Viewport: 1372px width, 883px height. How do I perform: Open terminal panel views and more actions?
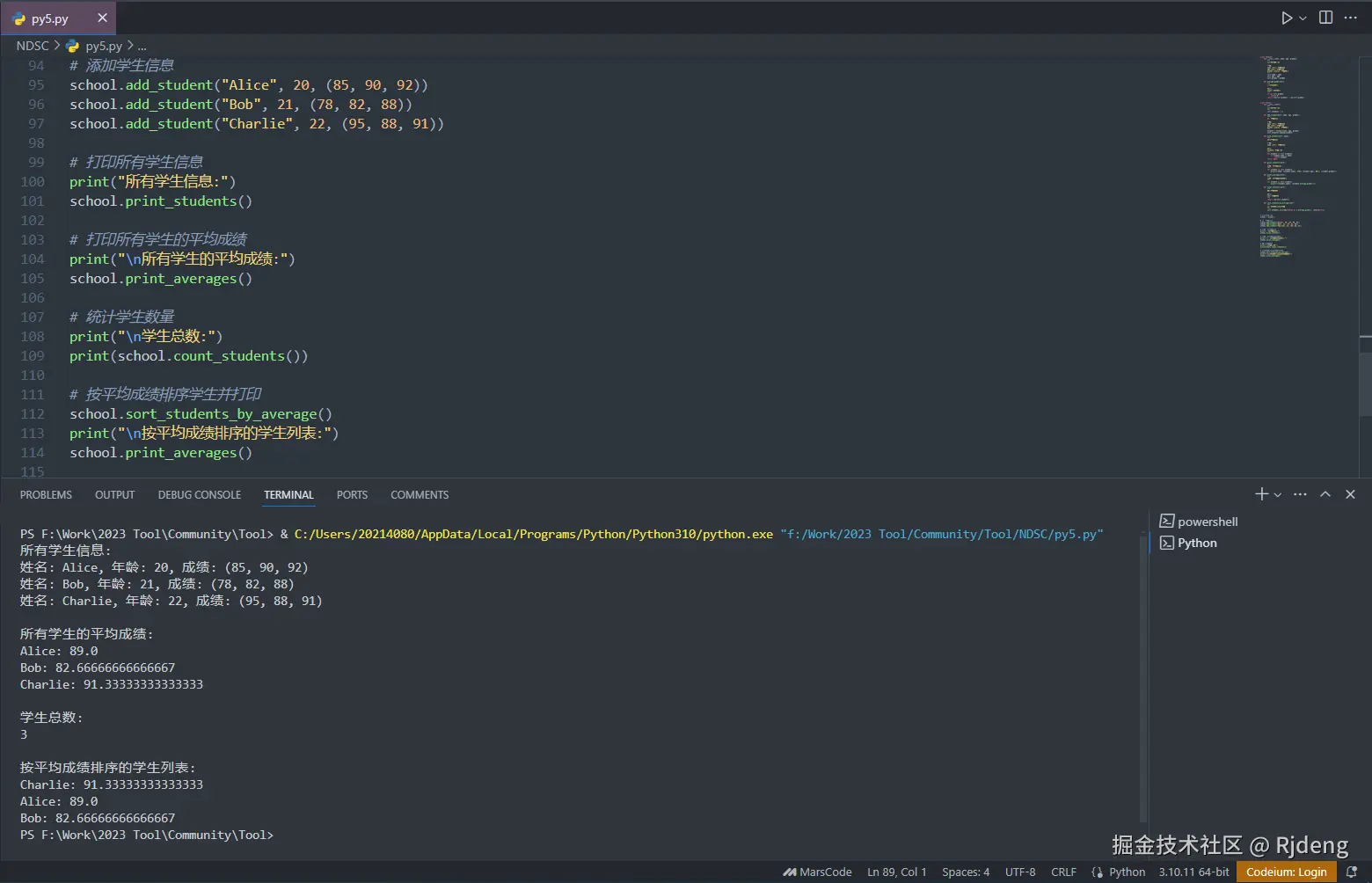(1301, 494)
